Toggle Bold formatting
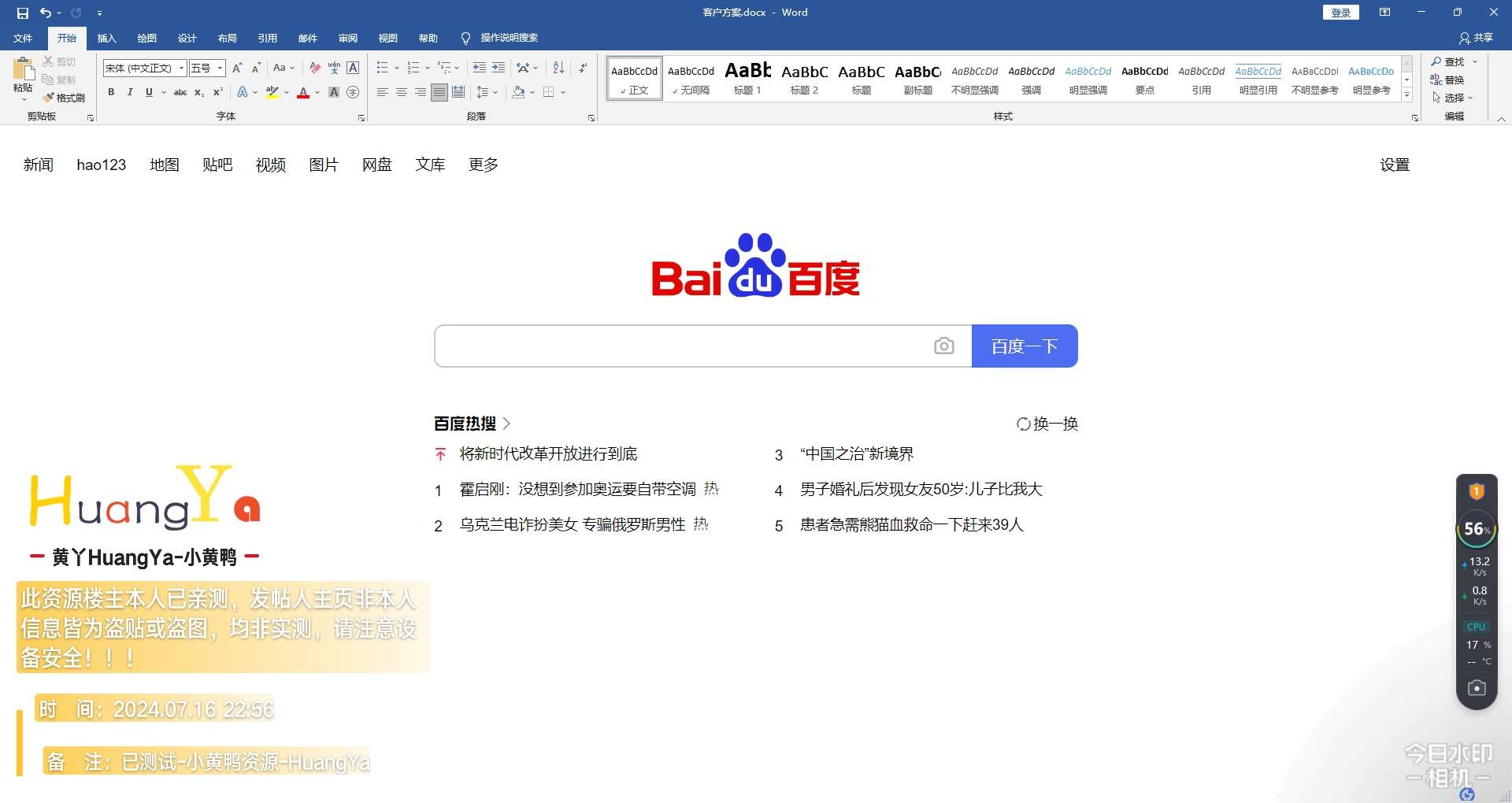This screenshot has height=803, width=1512. (111, 92)
